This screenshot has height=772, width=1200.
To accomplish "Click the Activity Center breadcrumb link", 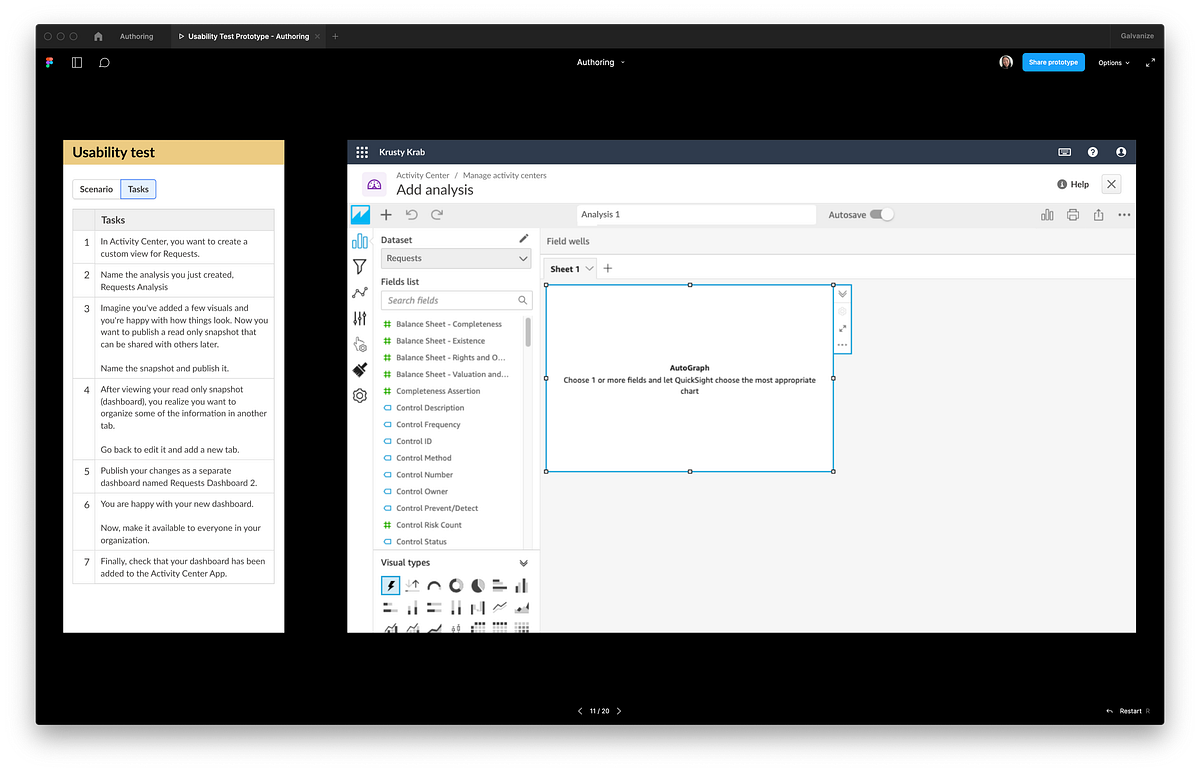I will [x=423, y=175].
